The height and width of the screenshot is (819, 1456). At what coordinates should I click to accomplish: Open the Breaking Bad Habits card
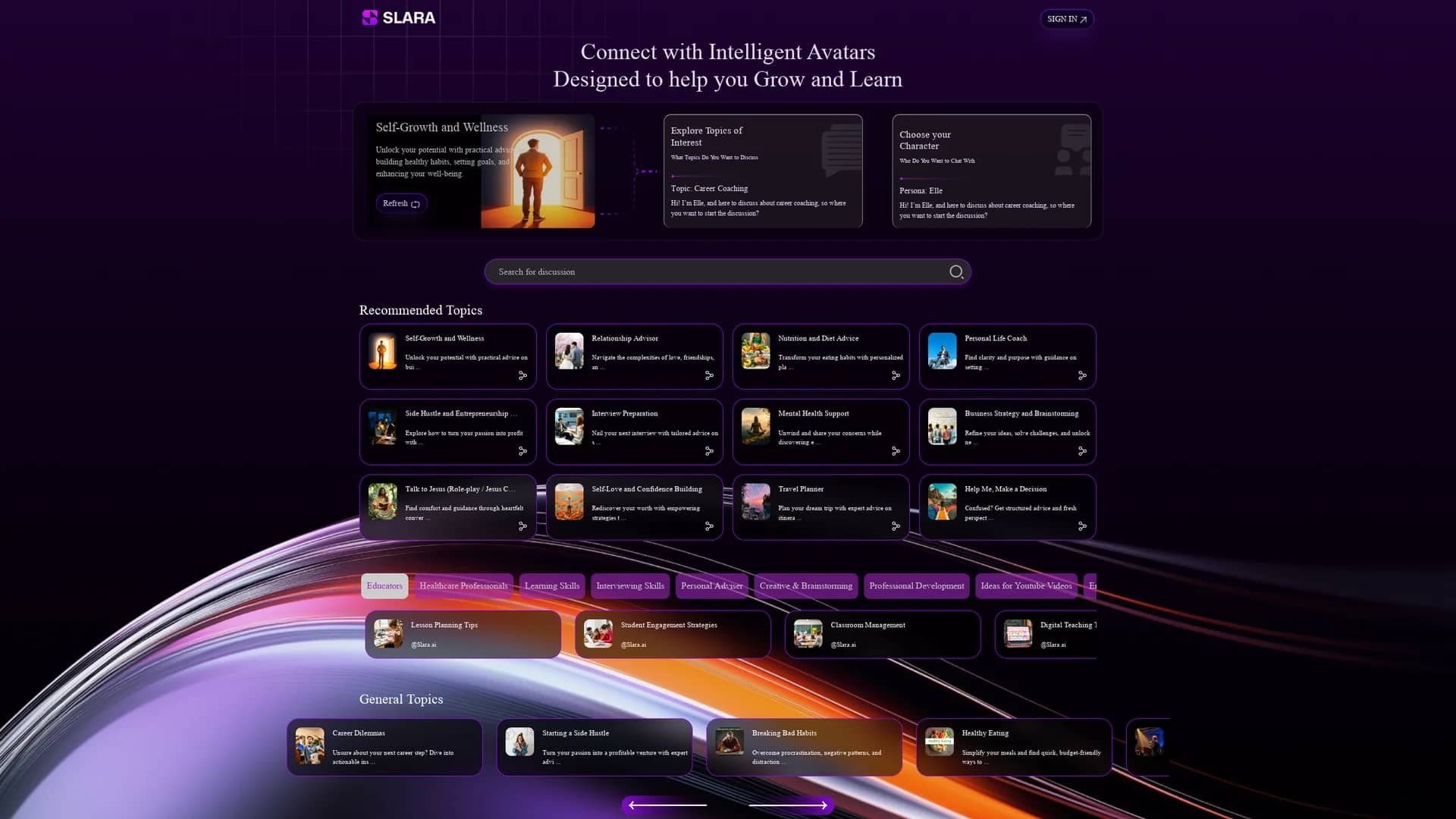pos(805,747)
